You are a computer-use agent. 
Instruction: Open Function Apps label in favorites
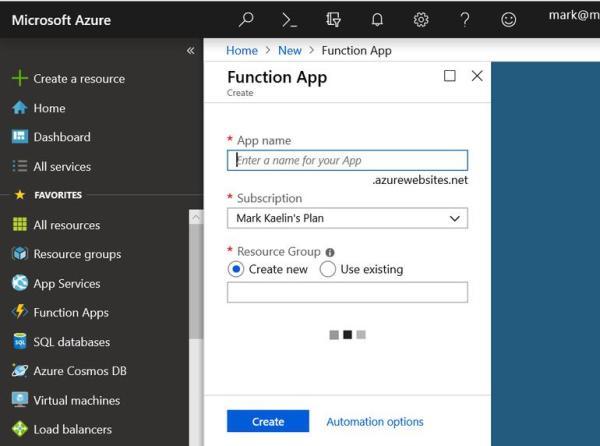[x=71, y=313]
